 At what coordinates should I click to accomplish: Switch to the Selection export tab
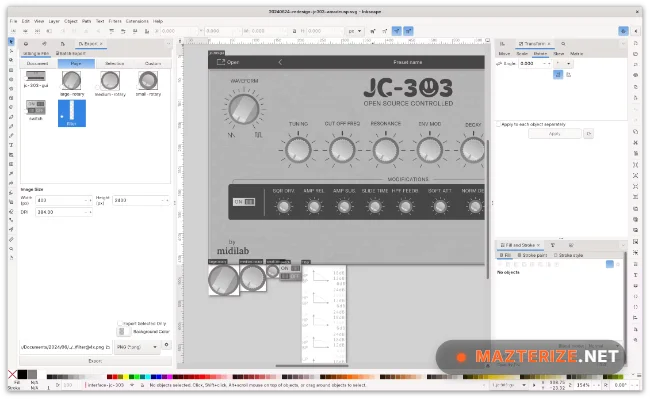114,63
